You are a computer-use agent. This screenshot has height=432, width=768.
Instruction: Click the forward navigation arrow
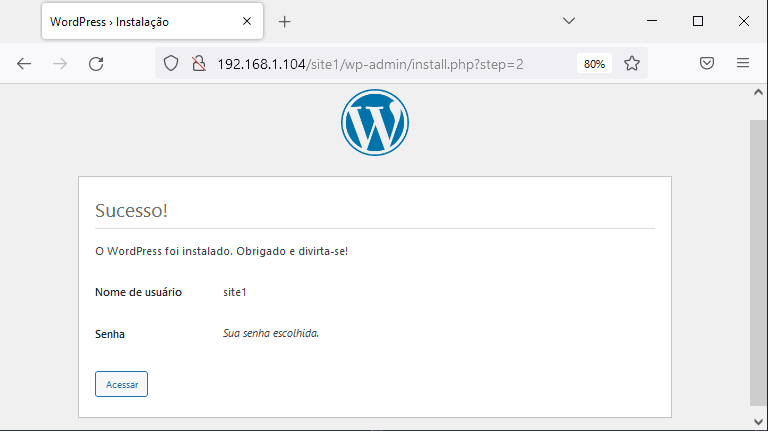pos(60,64)
